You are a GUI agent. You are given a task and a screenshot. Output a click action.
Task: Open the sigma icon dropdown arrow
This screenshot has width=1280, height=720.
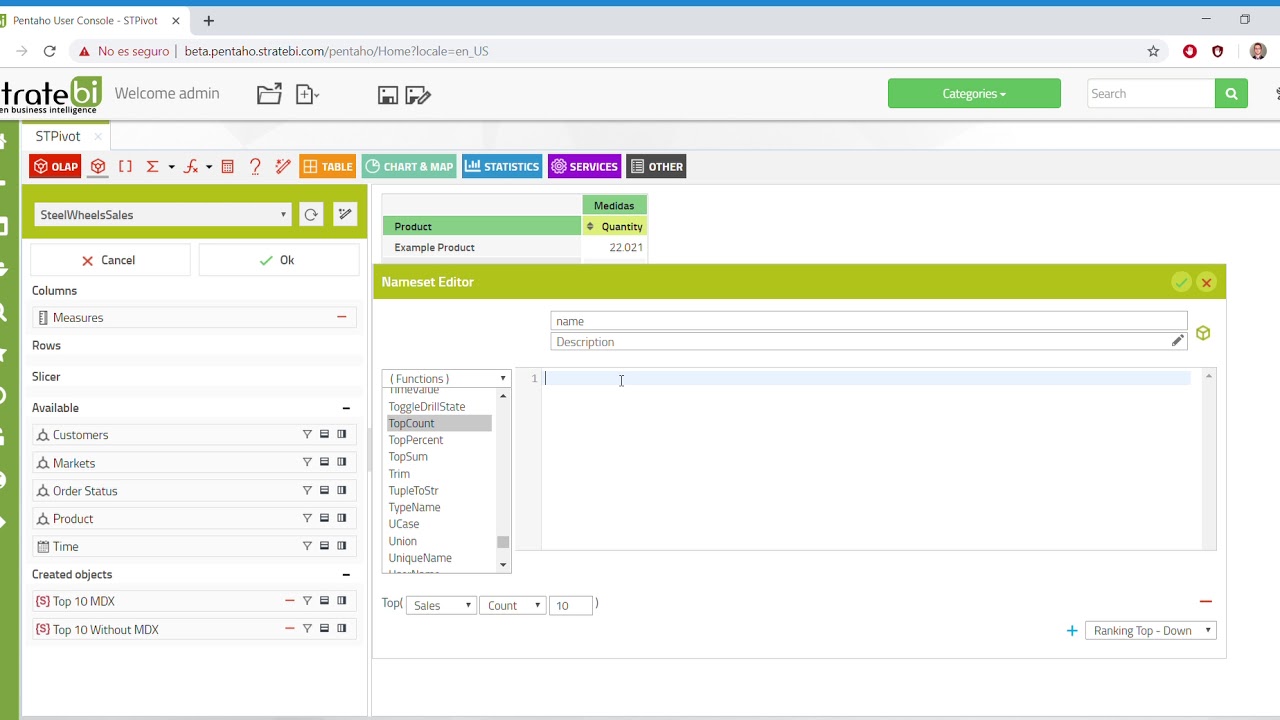click(171, 168)
